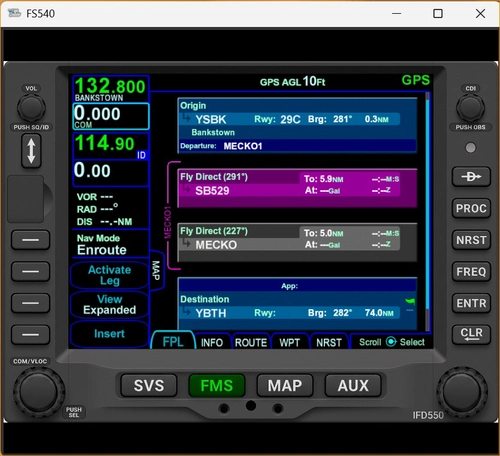500x456 pixels.
Task: Click the ENTR bezel button
Action: point(471,303)
